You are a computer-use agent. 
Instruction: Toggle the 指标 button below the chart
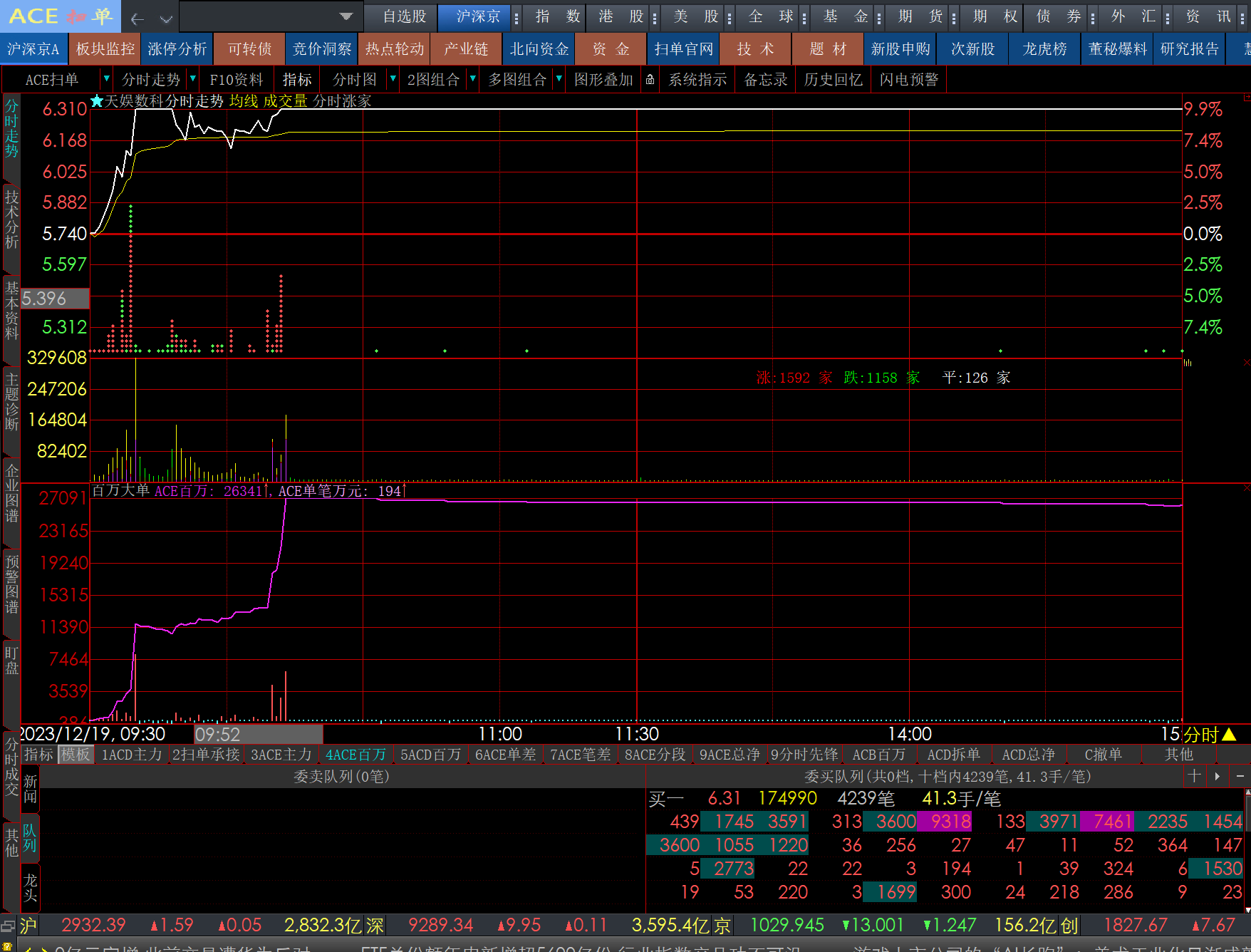point(38,755)
